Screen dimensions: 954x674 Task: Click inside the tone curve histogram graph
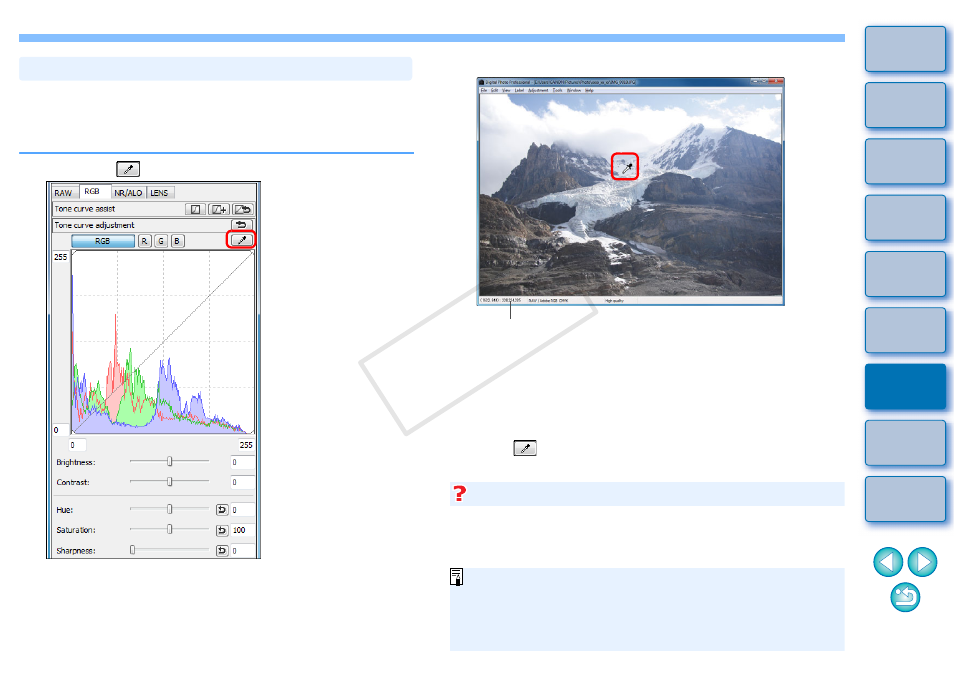163,342
